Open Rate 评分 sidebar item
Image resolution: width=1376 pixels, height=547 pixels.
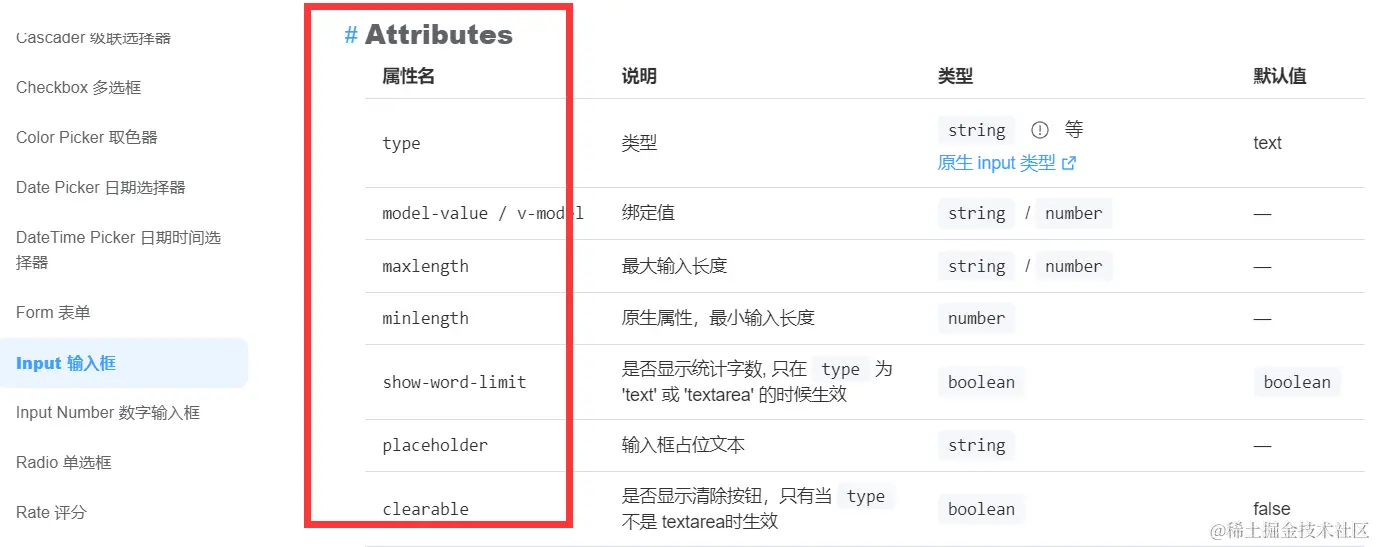coord(51,513)
